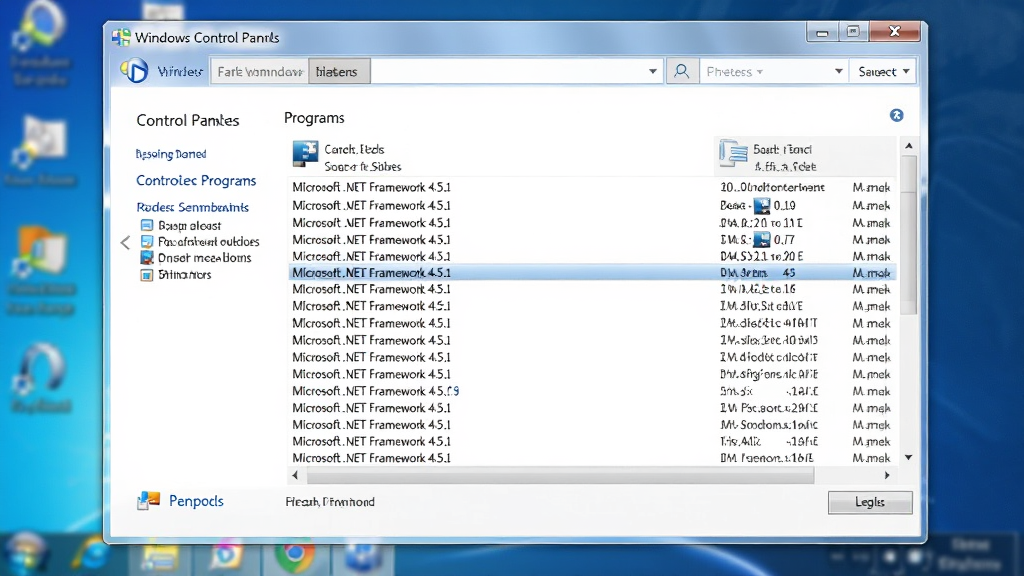Viewport: 1024px width, 576px height.
Task: Open File Explorer from the taskbar
Action: (x=160, y=556)
